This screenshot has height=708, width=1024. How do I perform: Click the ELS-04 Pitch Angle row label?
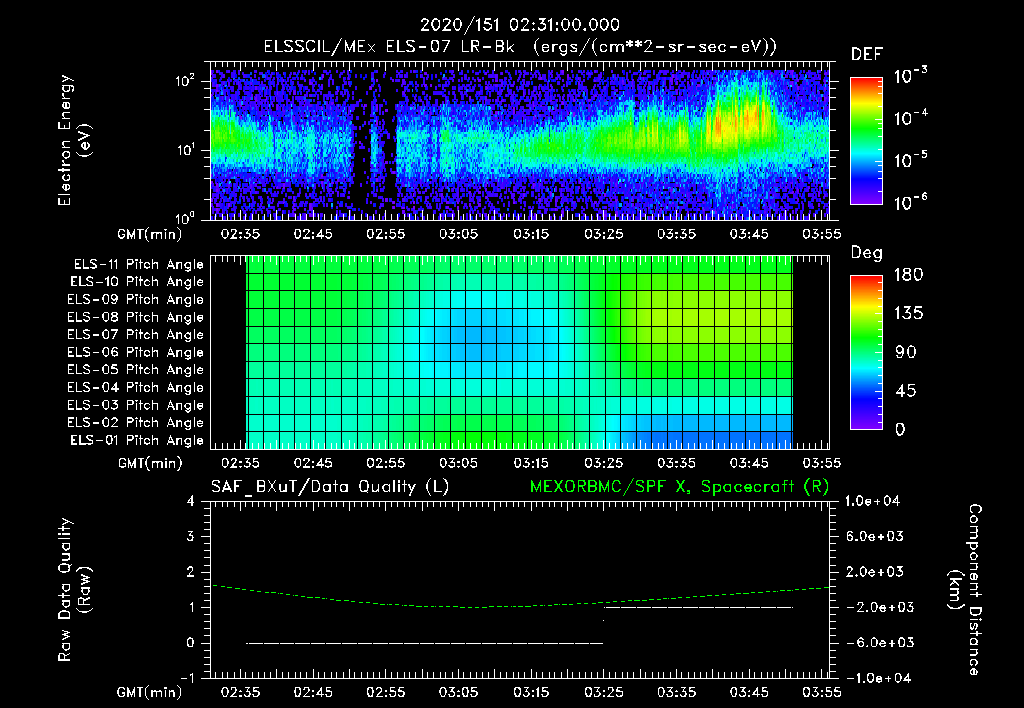[x=136, y=387]
